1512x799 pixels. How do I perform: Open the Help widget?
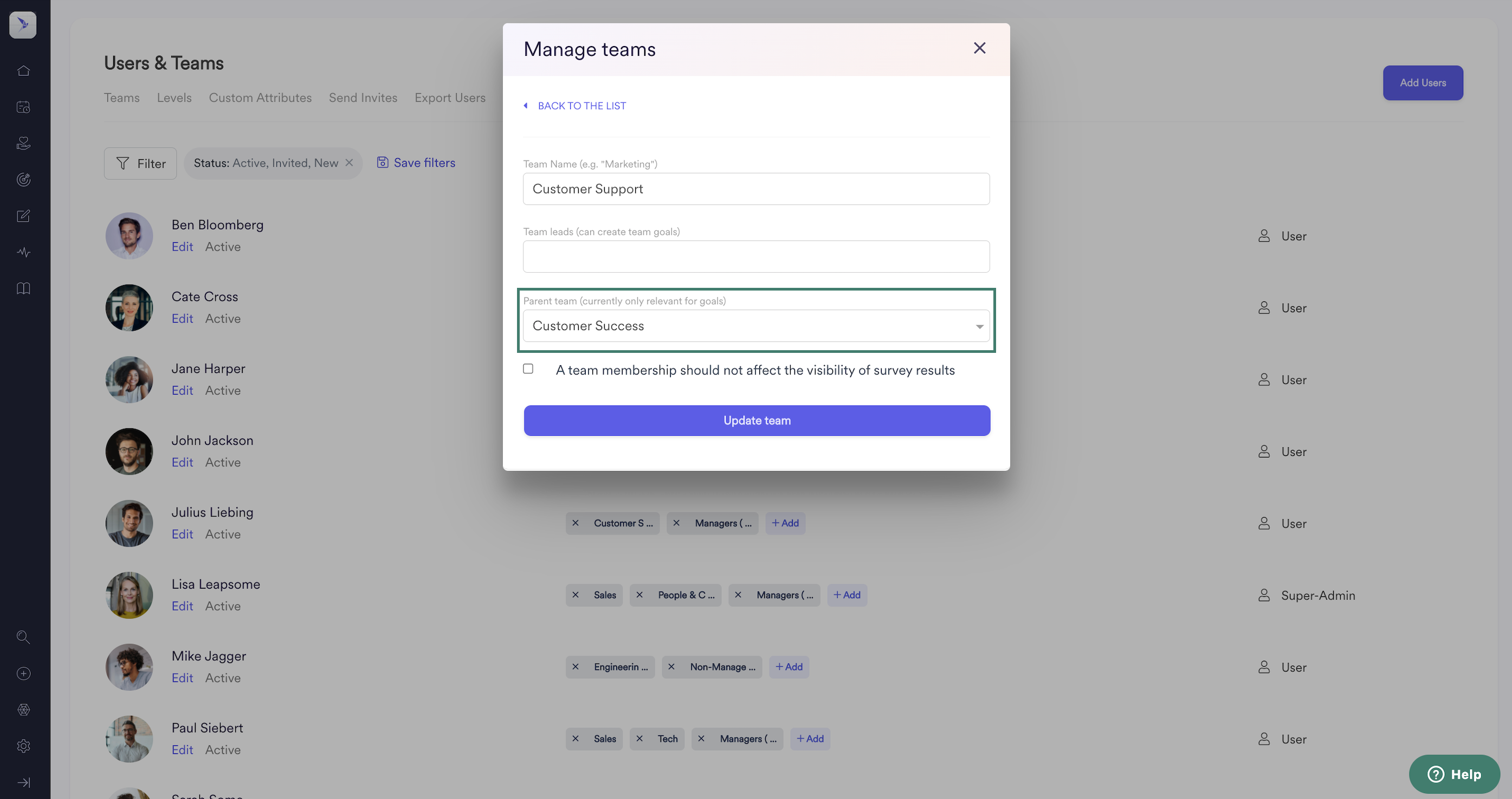pos(1454,775)
